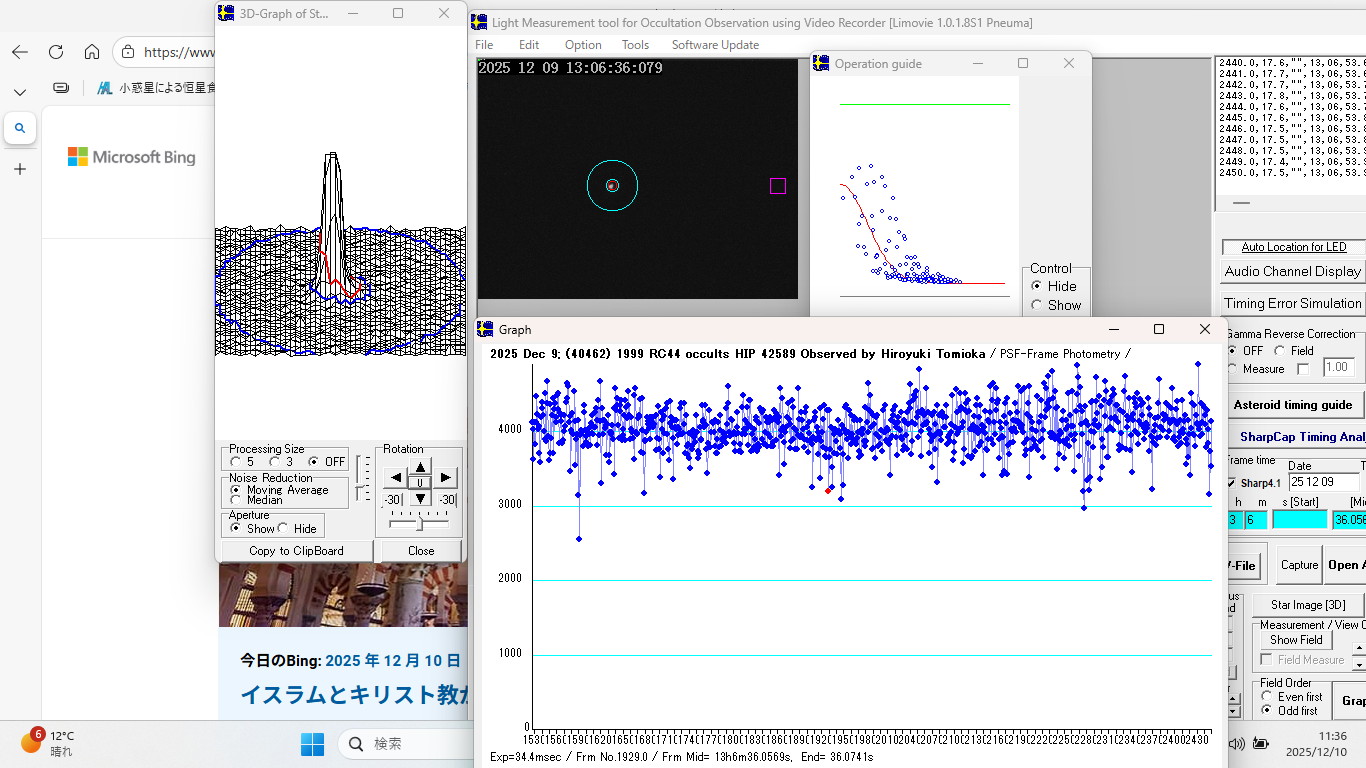Open the Tools menu

[635, 45]
